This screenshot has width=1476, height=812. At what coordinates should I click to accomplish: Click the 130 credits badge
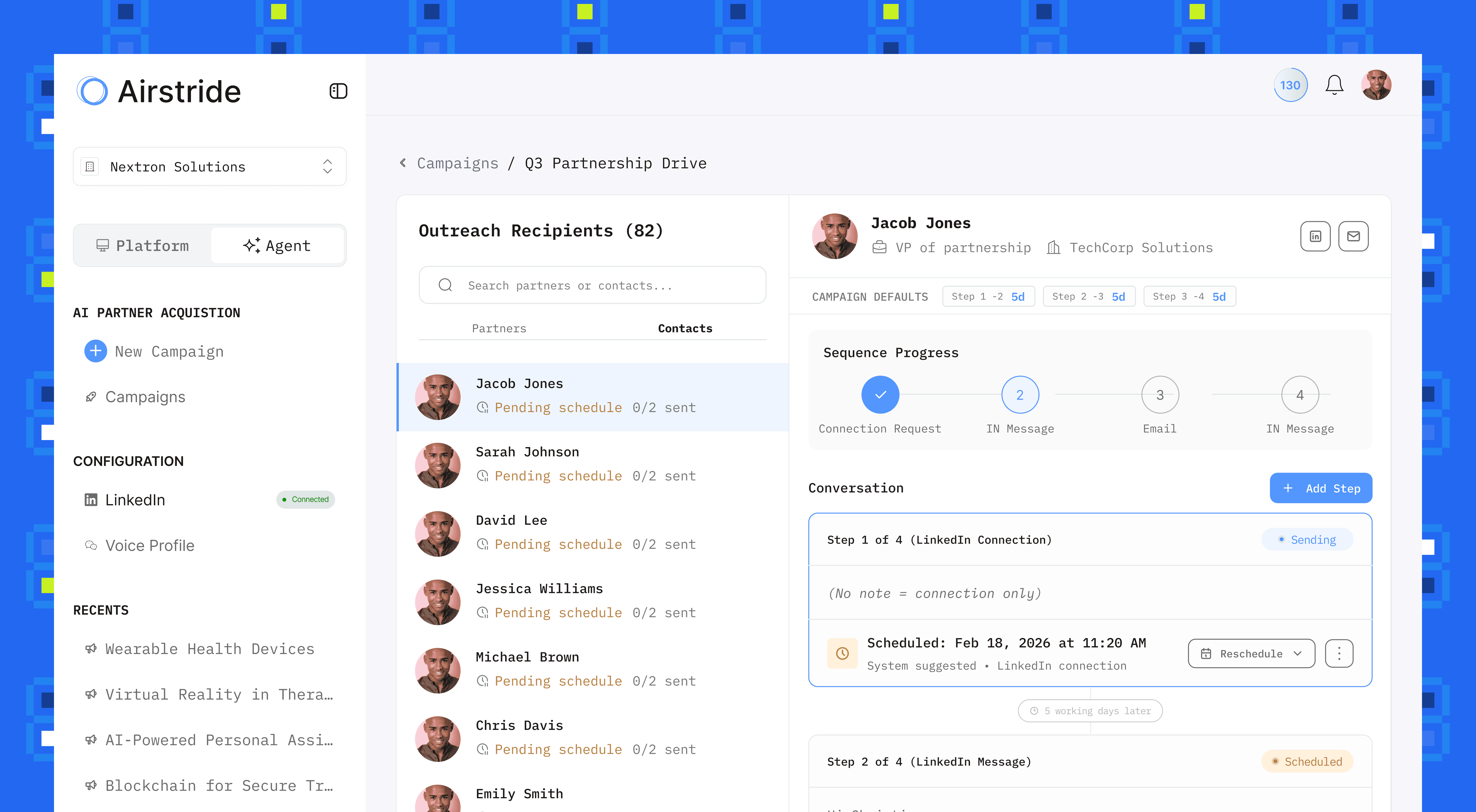tap(1290, 85)
